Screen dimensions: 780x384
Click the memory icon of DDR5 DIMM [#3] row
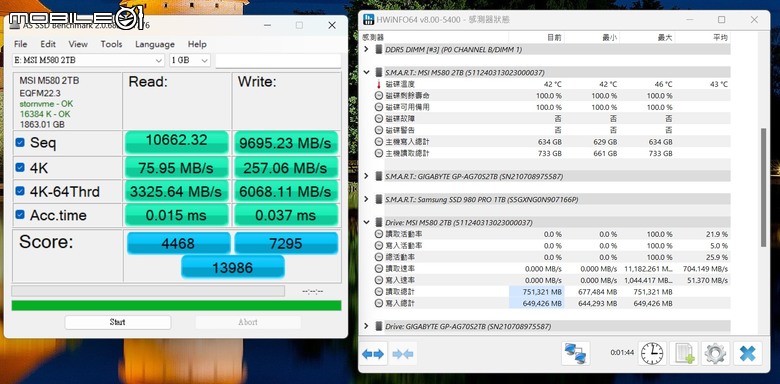pos(379,50)
